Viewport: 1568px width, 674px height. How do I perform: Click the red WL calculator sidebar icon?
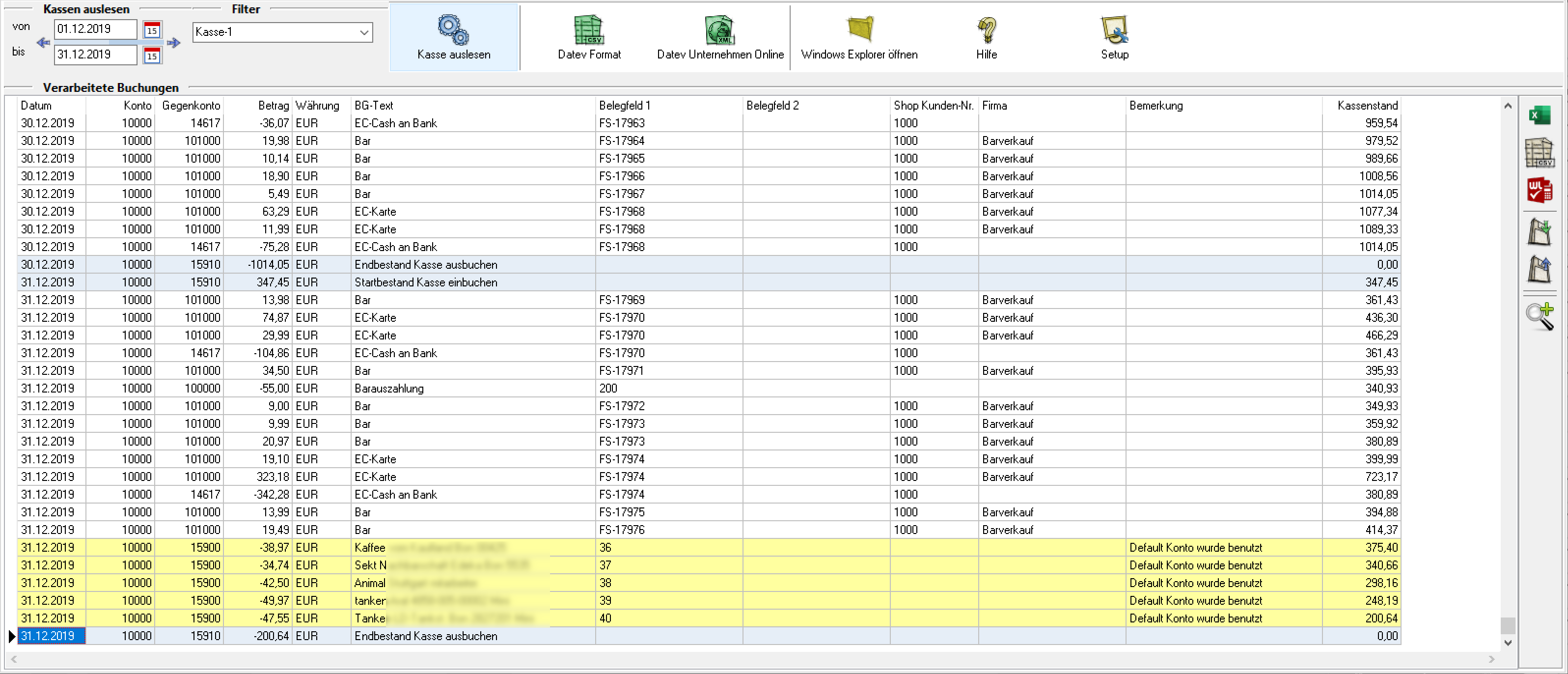click(1540, 191)
